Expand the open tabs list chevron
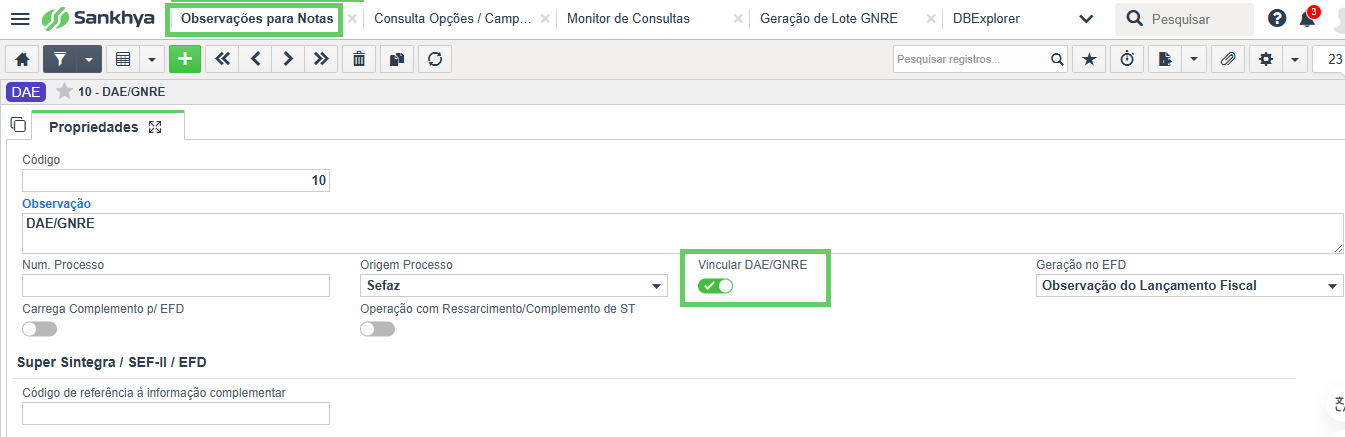 1086,18
